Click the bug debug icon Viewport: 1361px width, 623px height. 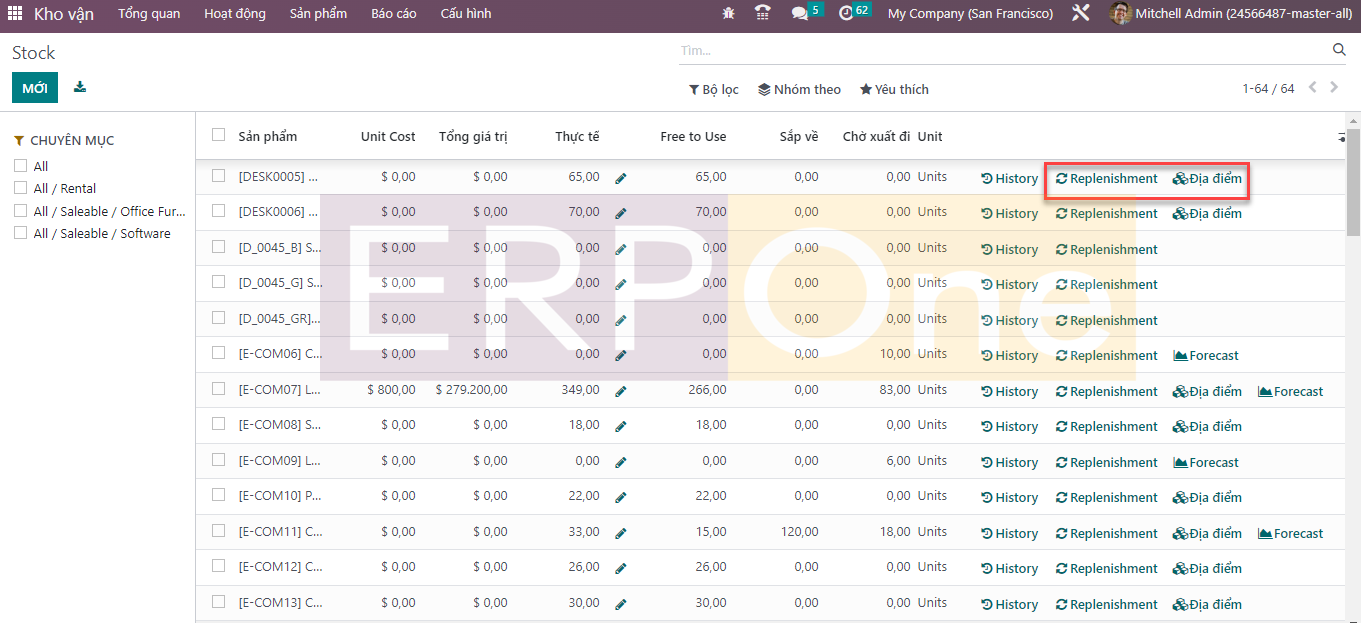pyautogui.click(x=728, y=14)
